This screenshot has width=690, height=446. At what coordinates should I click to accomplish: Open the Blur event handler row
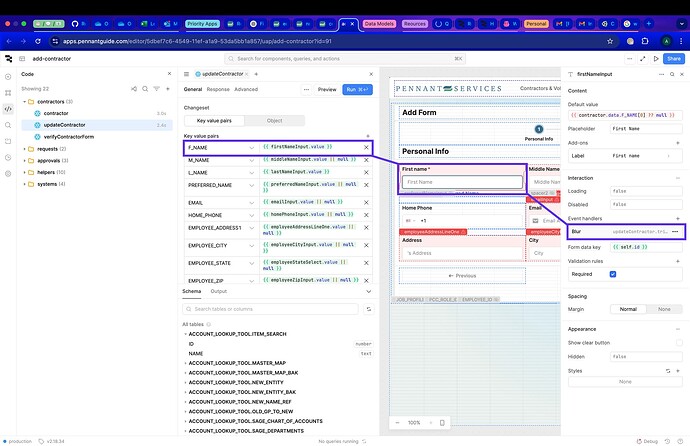point(625,231)
